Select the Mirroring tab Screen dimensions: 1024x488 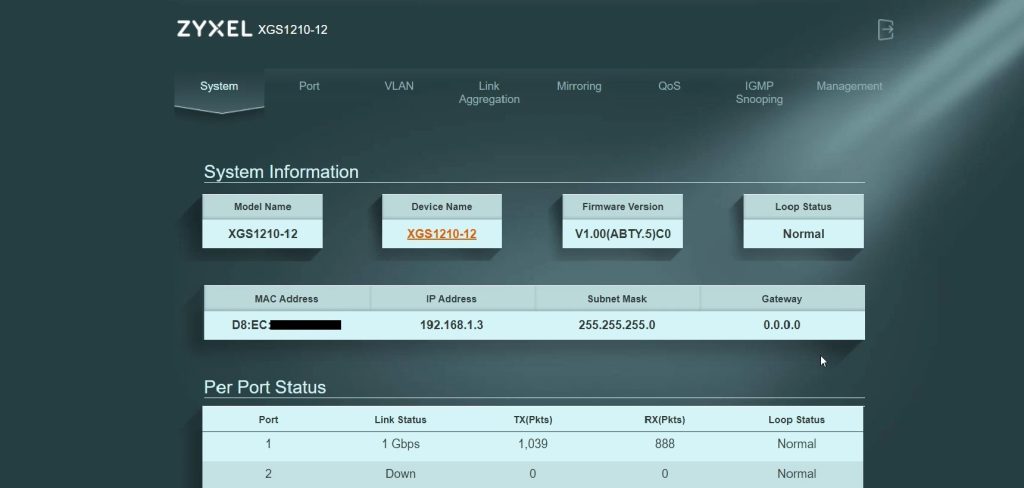(579, 86)
